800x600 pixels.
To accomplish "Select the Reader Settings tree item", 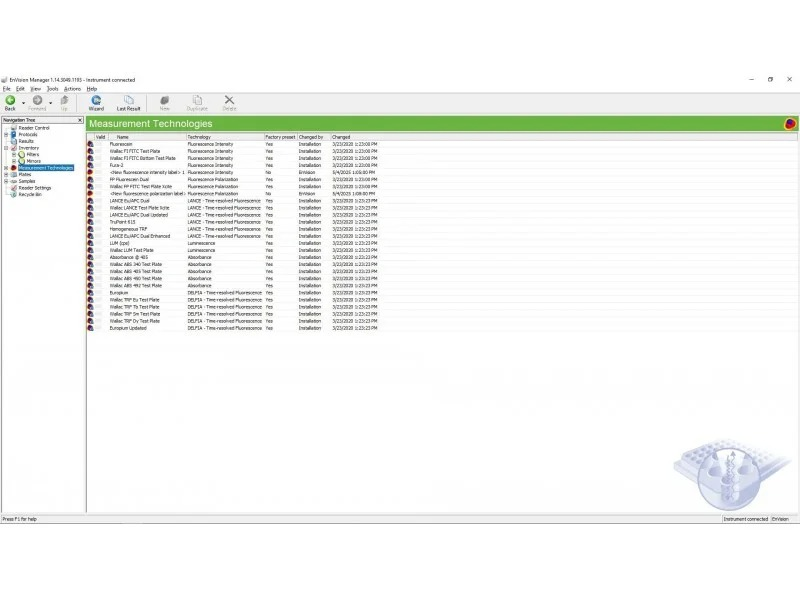I will pyautogui.click(x=35, y=187).
